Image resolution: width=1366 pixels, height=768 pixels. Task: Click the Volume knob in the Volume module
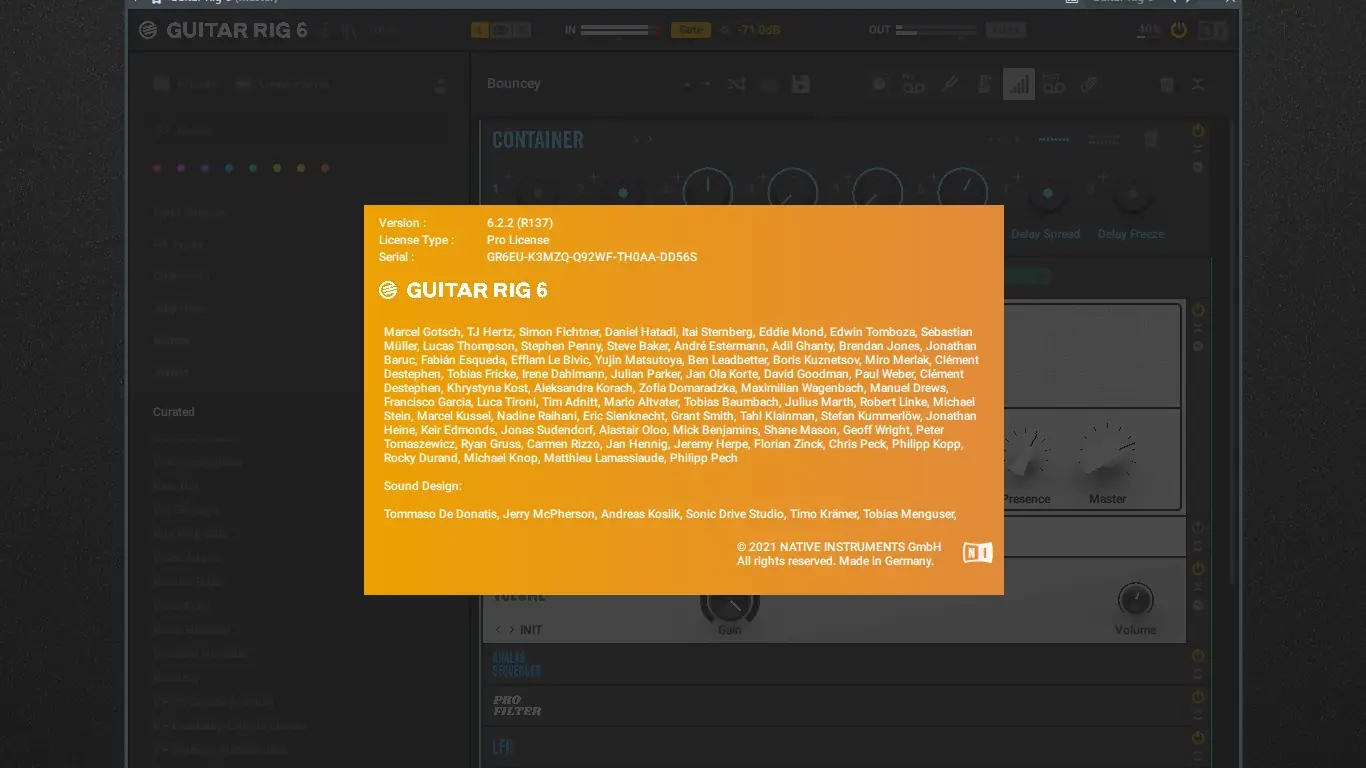pyautogui.click(x=1135, y=600)
